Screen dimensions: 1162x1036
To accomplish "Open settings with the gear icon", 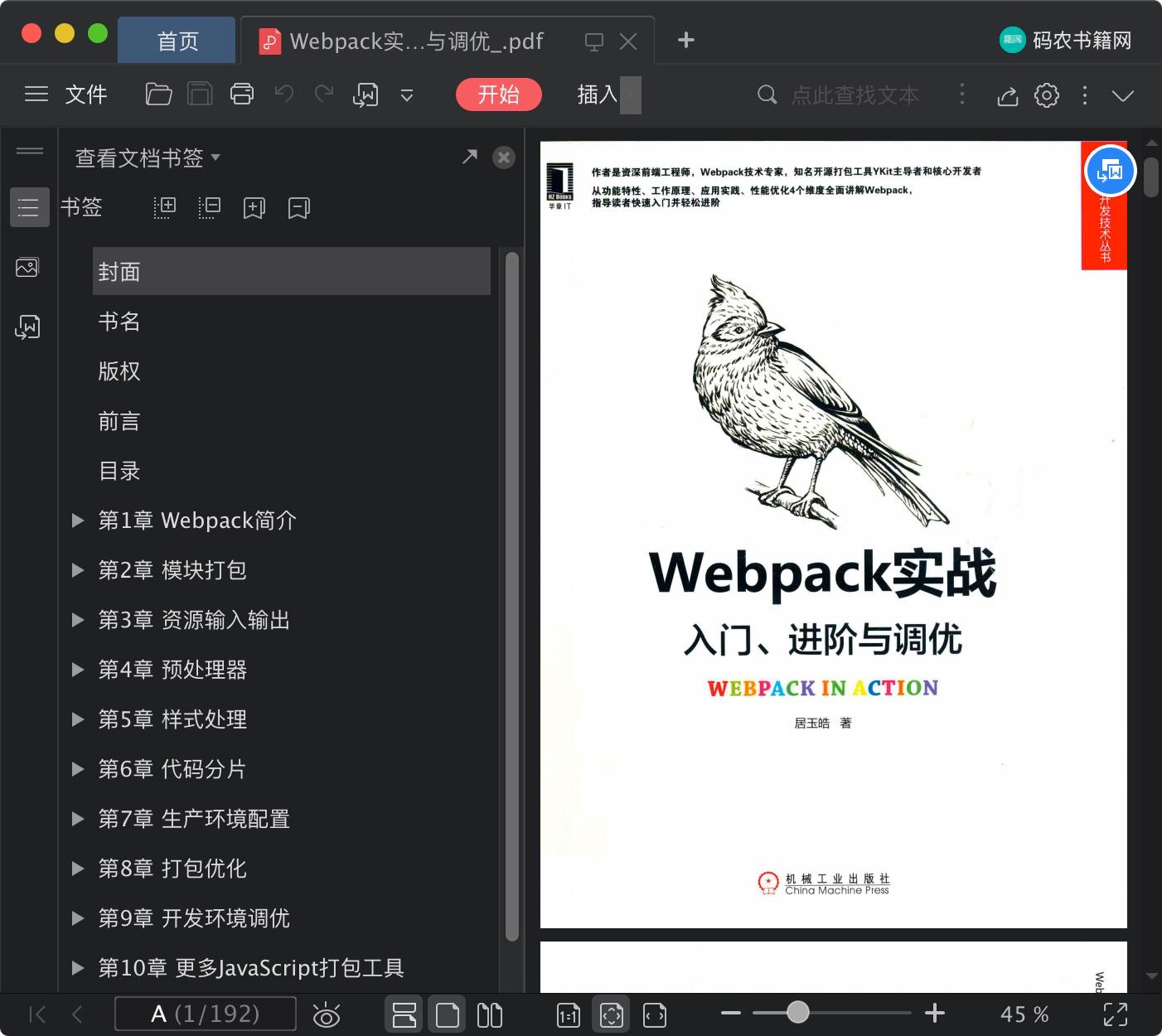I will click(x=1047, y=95).
